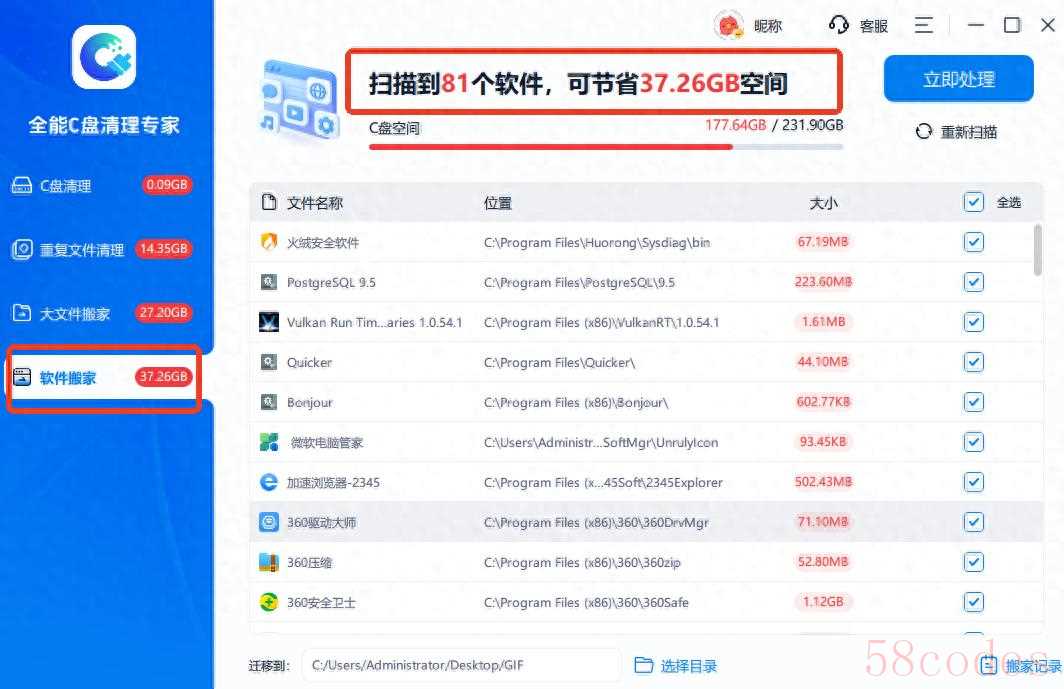Open the C盘清理 section
The width and height of the screenshot is (1064, 689).
pyautogui.click(x=102, y=185)
